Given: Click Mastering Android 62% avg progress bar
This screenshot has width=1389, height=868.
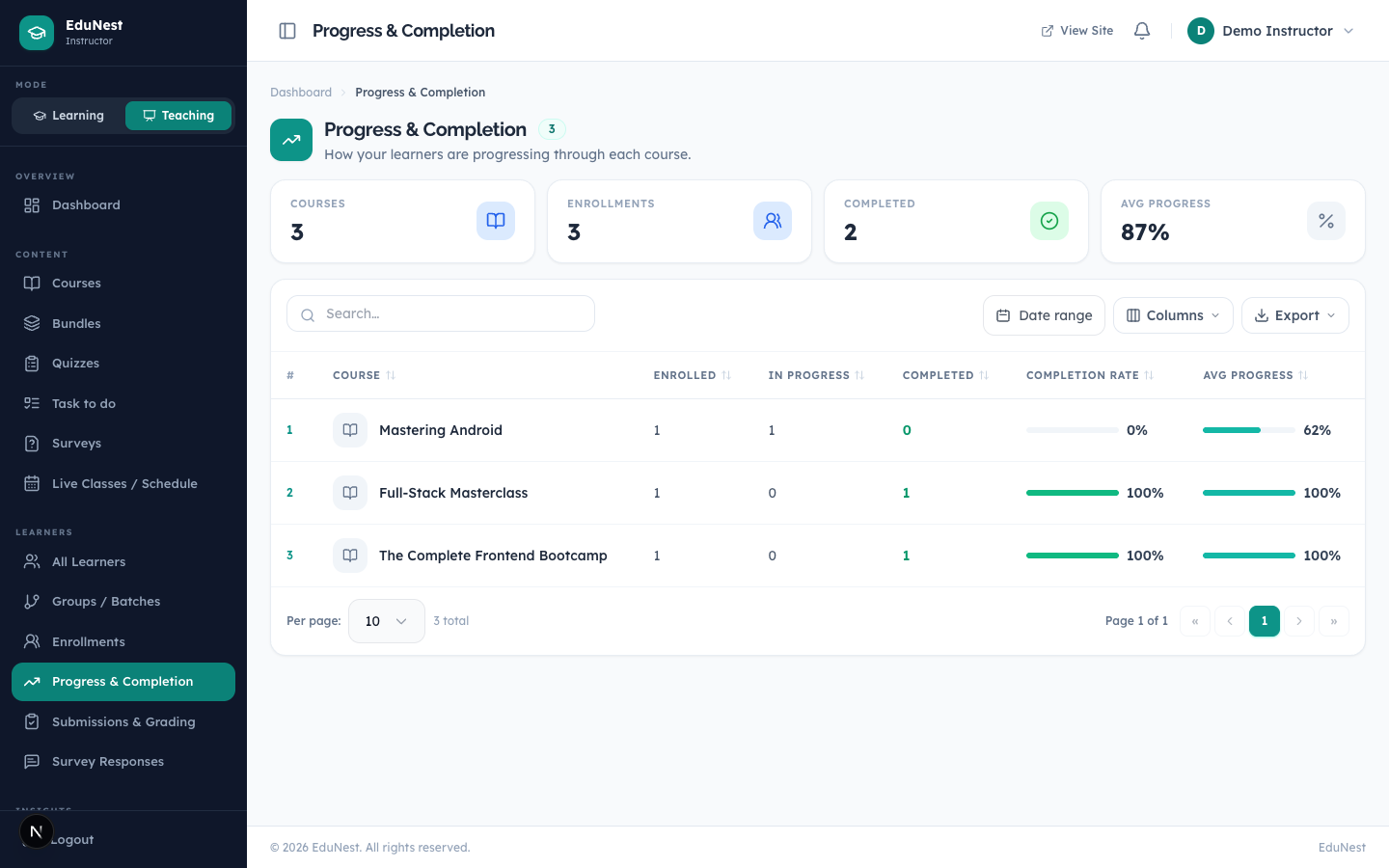Looking at the screenshot, I should coord(1249,430).
